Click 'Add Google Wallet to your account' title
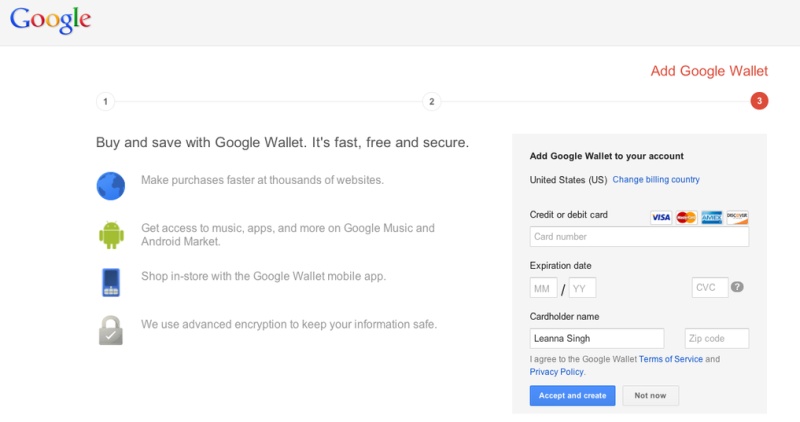800x422 pixels. click(x=607, y=156)
